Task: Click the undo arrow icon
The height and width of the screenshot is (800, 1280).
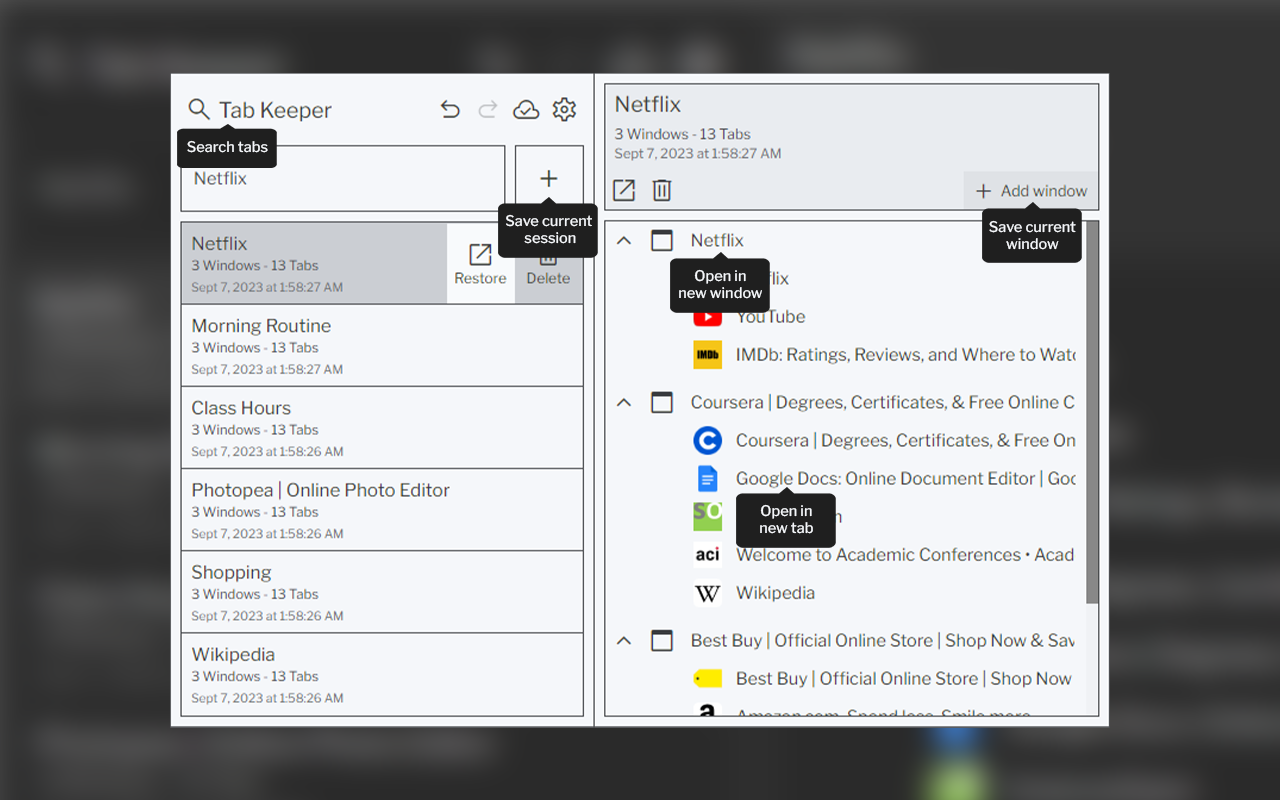Action: 450,109
